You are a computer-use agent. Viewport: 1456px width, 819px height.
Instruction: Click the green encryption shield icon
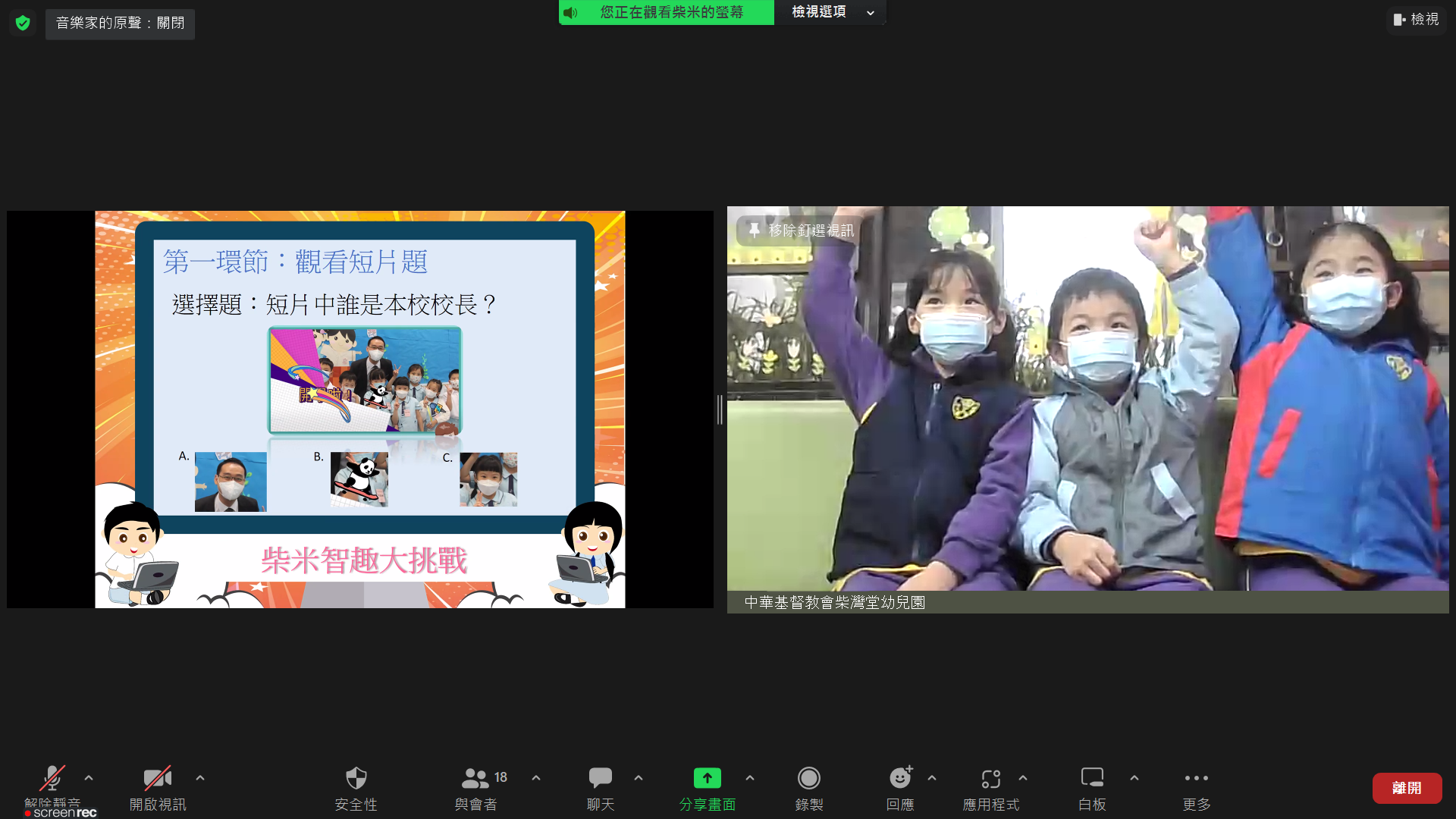pyautogui.click(x=23, y=23)
